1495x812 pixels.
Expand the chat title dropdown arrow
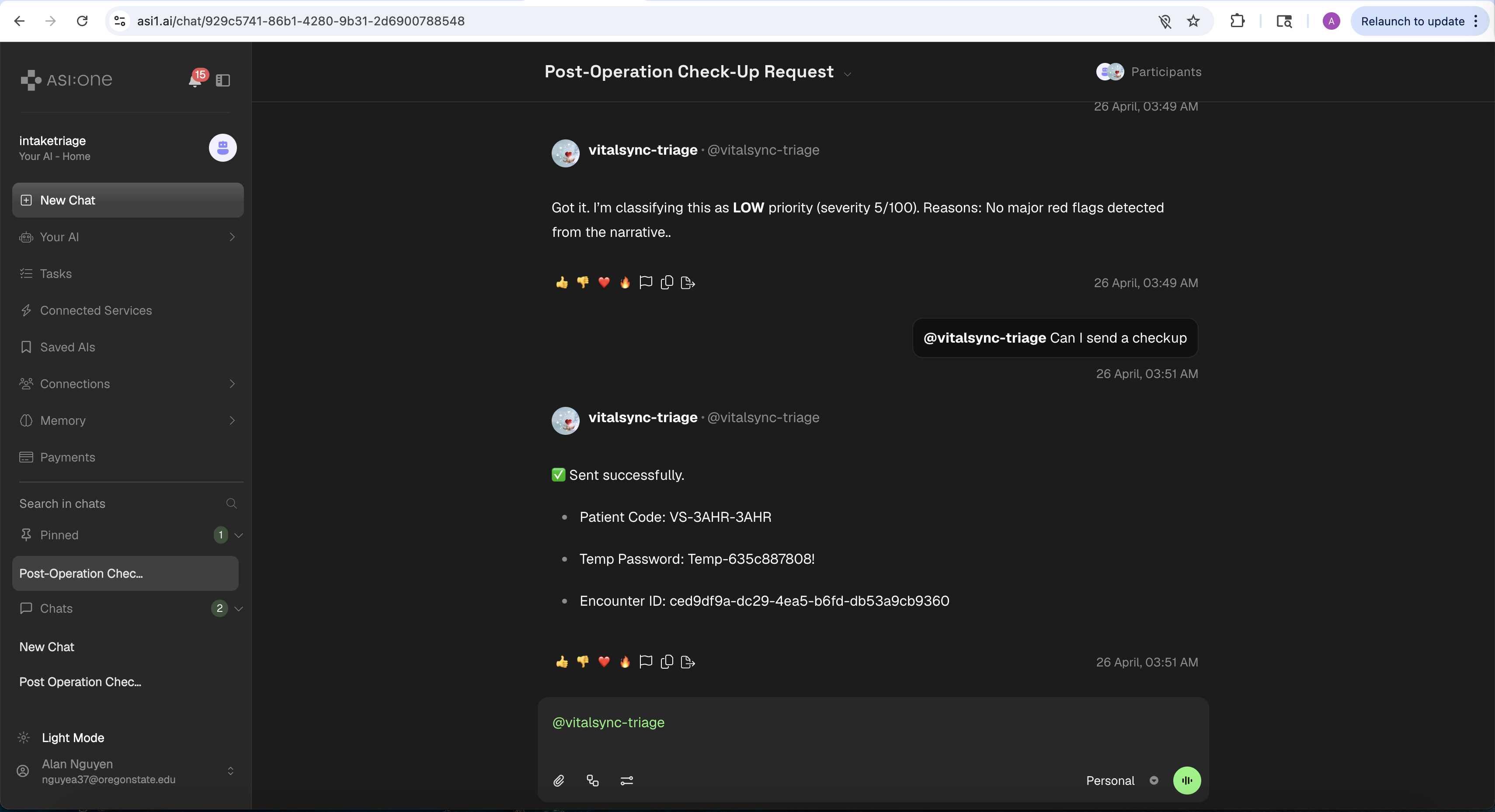(847, 74)
